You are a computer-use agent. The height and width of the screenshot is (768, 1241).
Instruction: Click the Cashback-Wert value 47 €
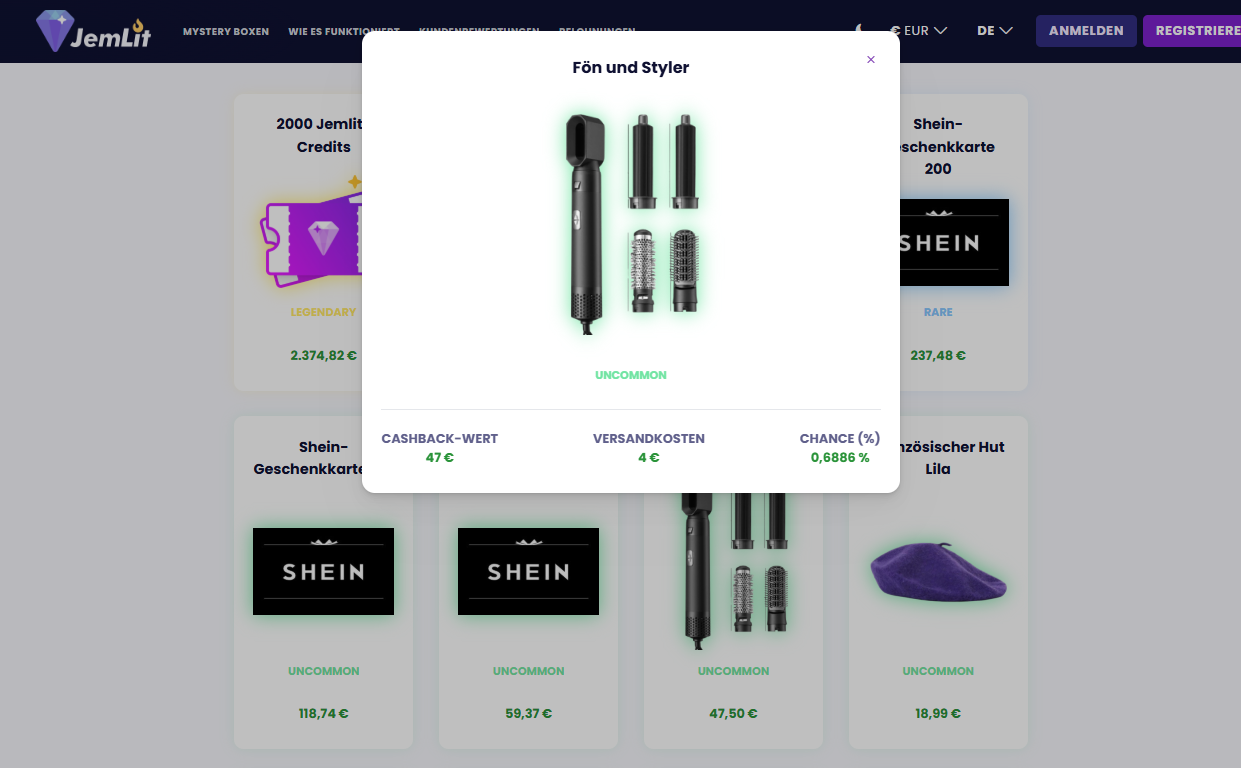pos(440,457)
